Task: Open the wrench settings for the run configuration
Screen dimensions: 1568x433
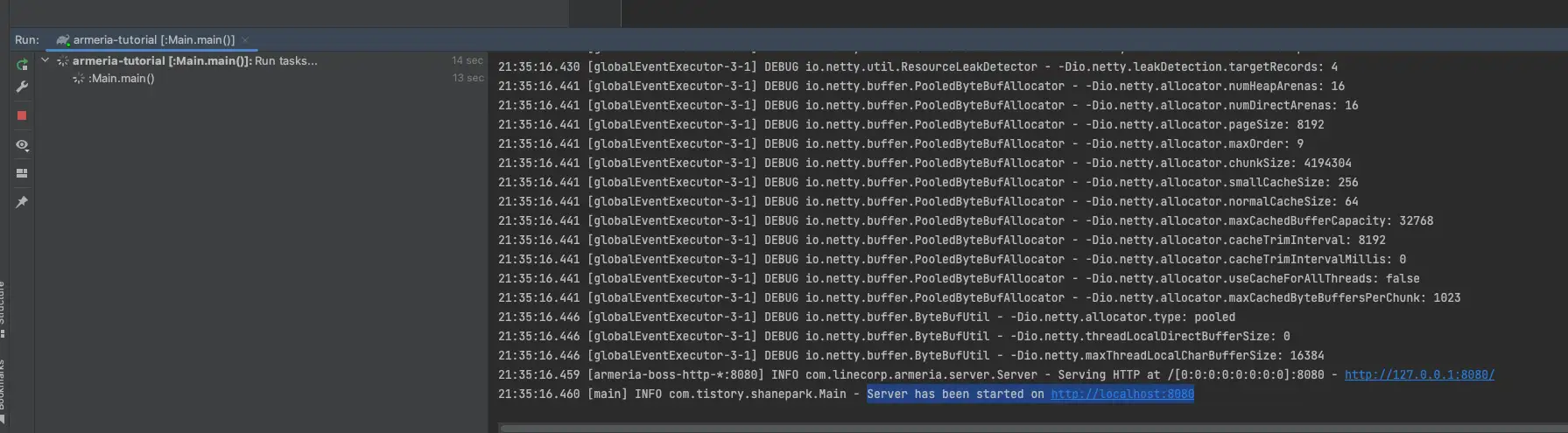Action: 22,87
